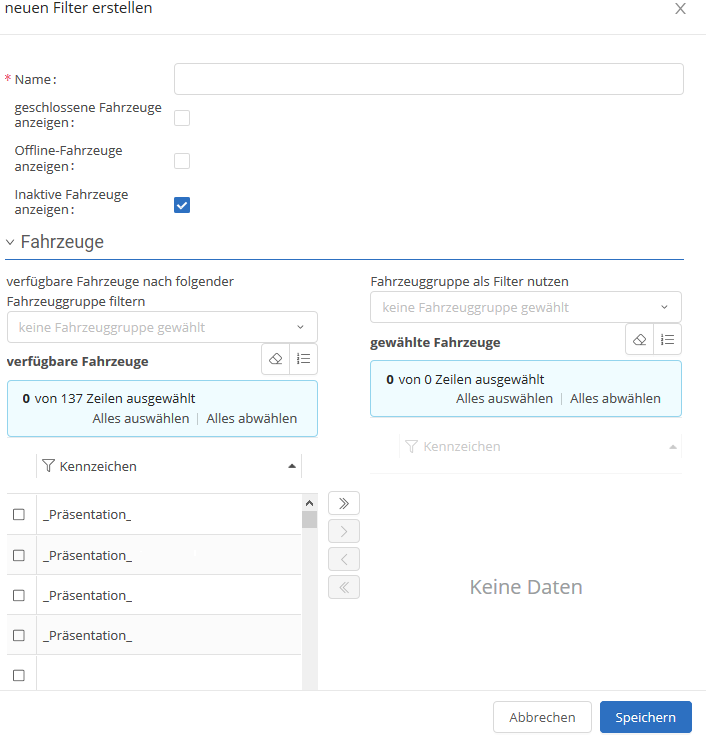Open the verfügbare Fahrzeuge filter group dropdown
The image size is (706, 740).
162,327
